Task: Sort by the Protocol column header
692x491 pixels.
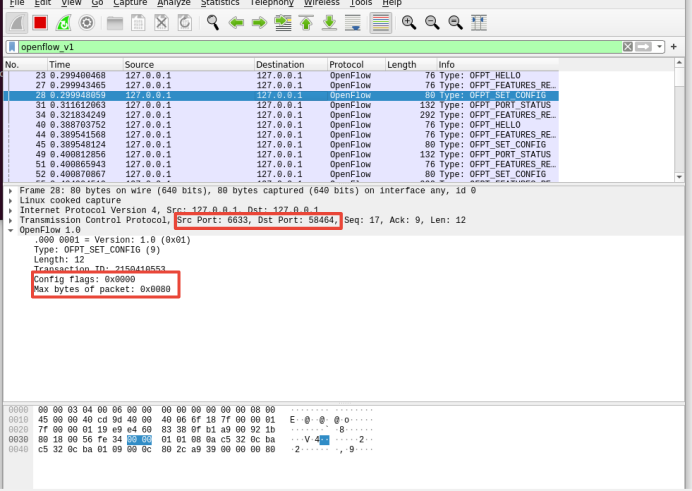Action: point(356,64)
